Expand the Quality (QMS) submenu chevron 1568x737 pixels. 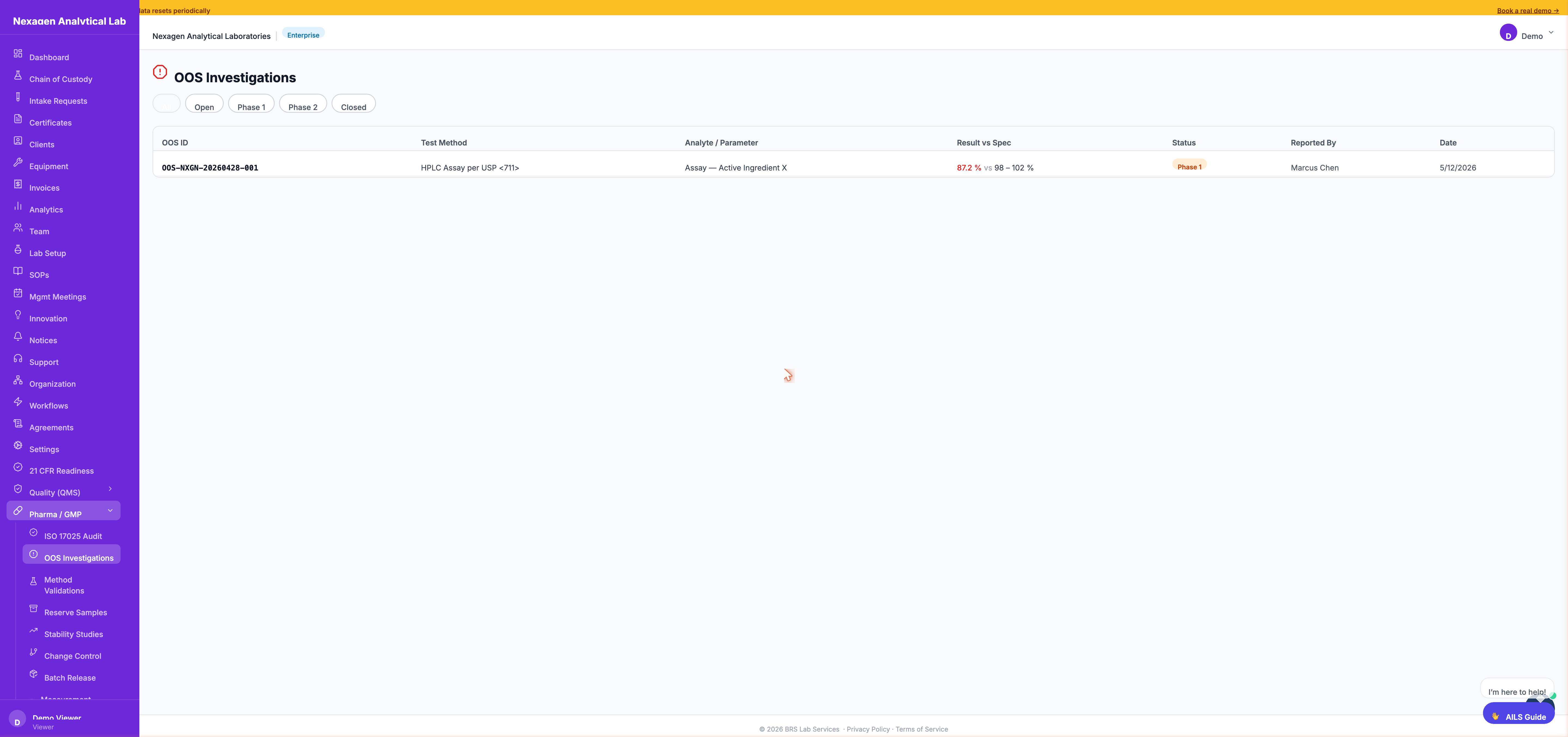click(110, 489)
